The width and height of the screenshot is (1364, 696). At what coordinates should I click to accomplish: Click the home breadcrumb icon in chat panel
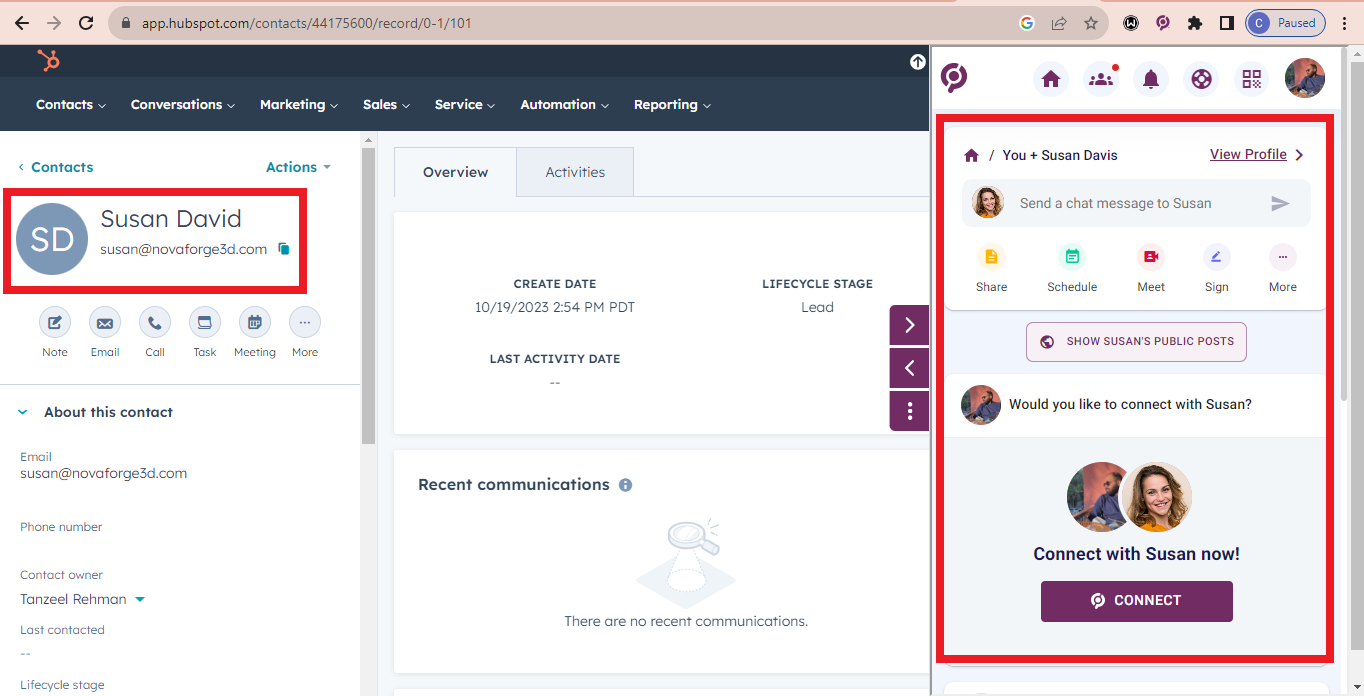[x=971, y=155]
